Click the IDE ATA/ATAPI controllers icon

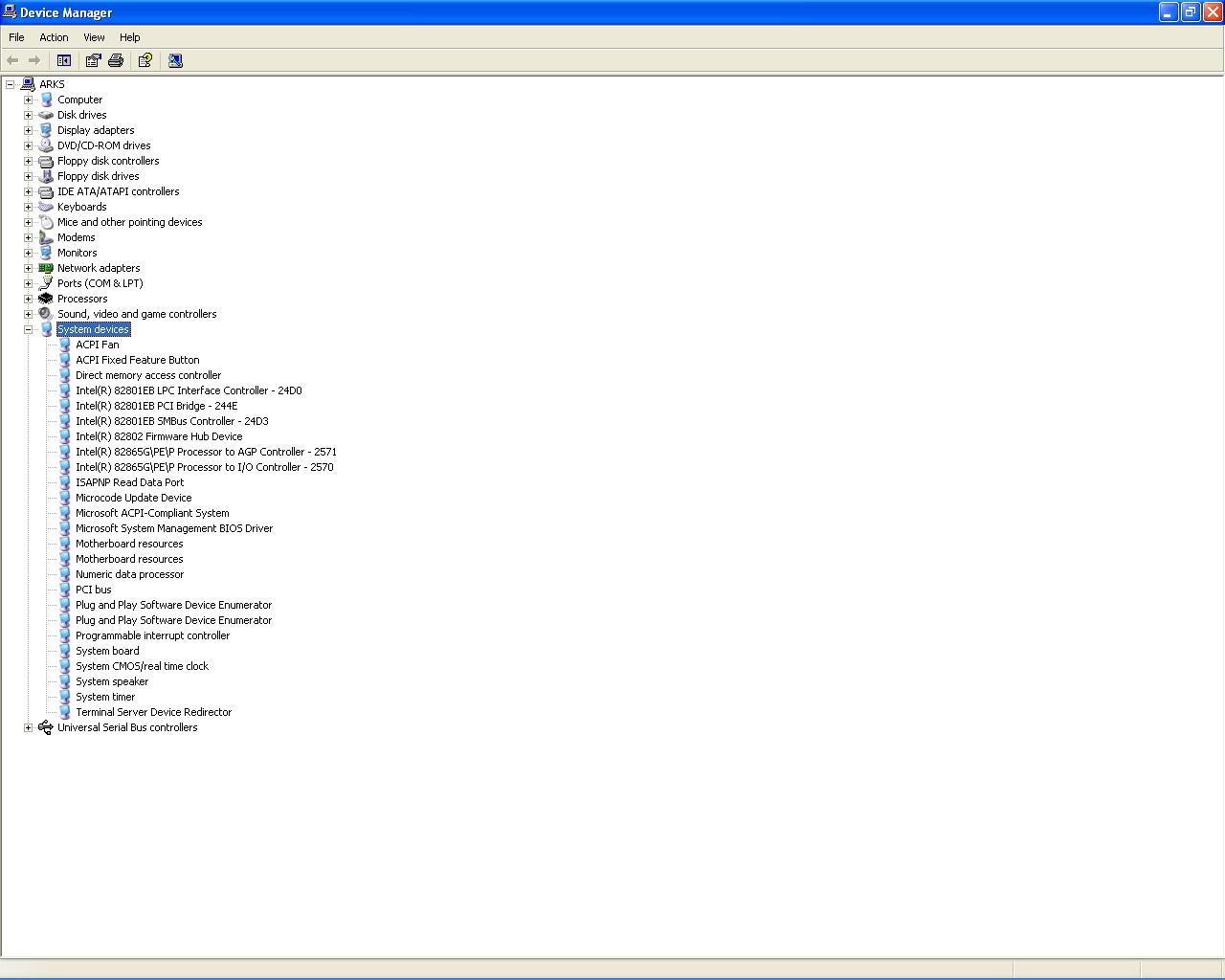tap(46, 191)
